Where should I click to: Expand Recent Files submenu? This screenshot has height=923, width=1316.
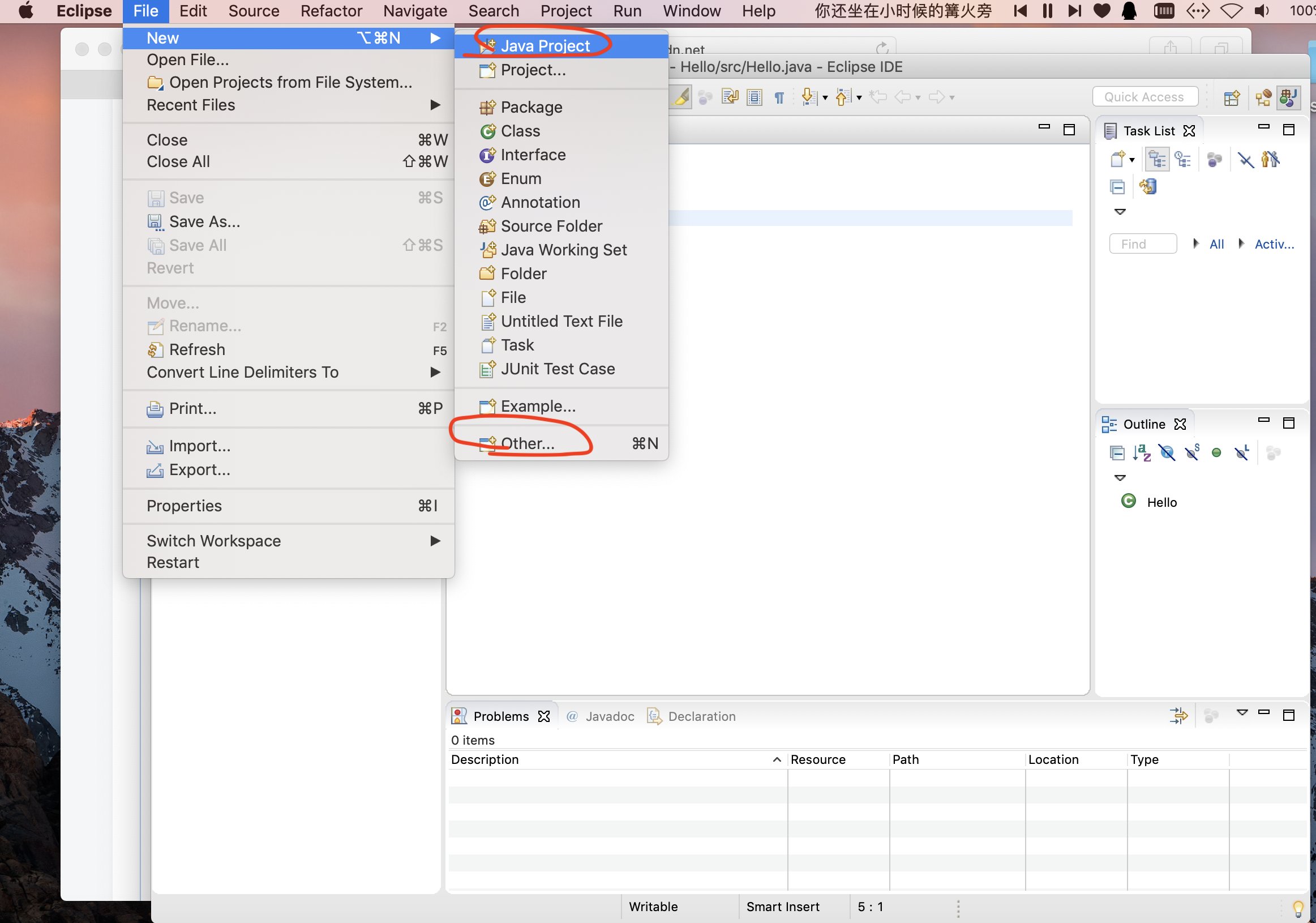point(288,105)
